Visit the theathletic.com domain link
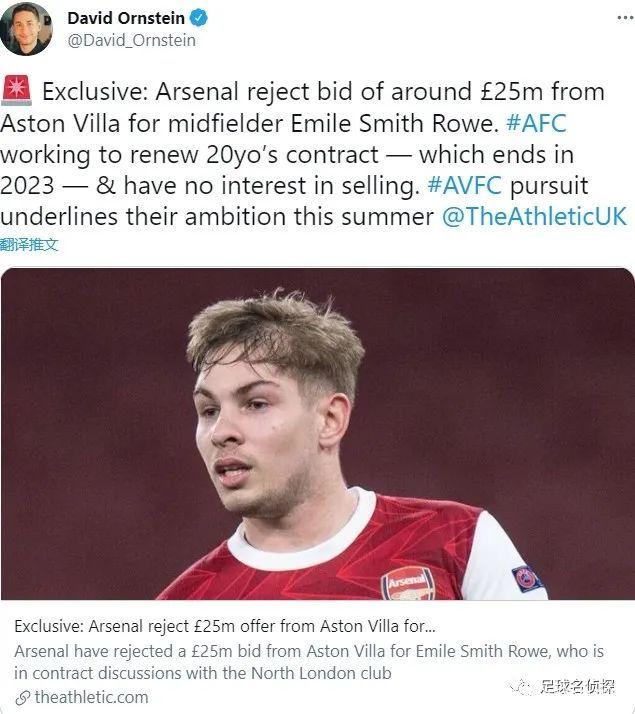 (91, 697)
